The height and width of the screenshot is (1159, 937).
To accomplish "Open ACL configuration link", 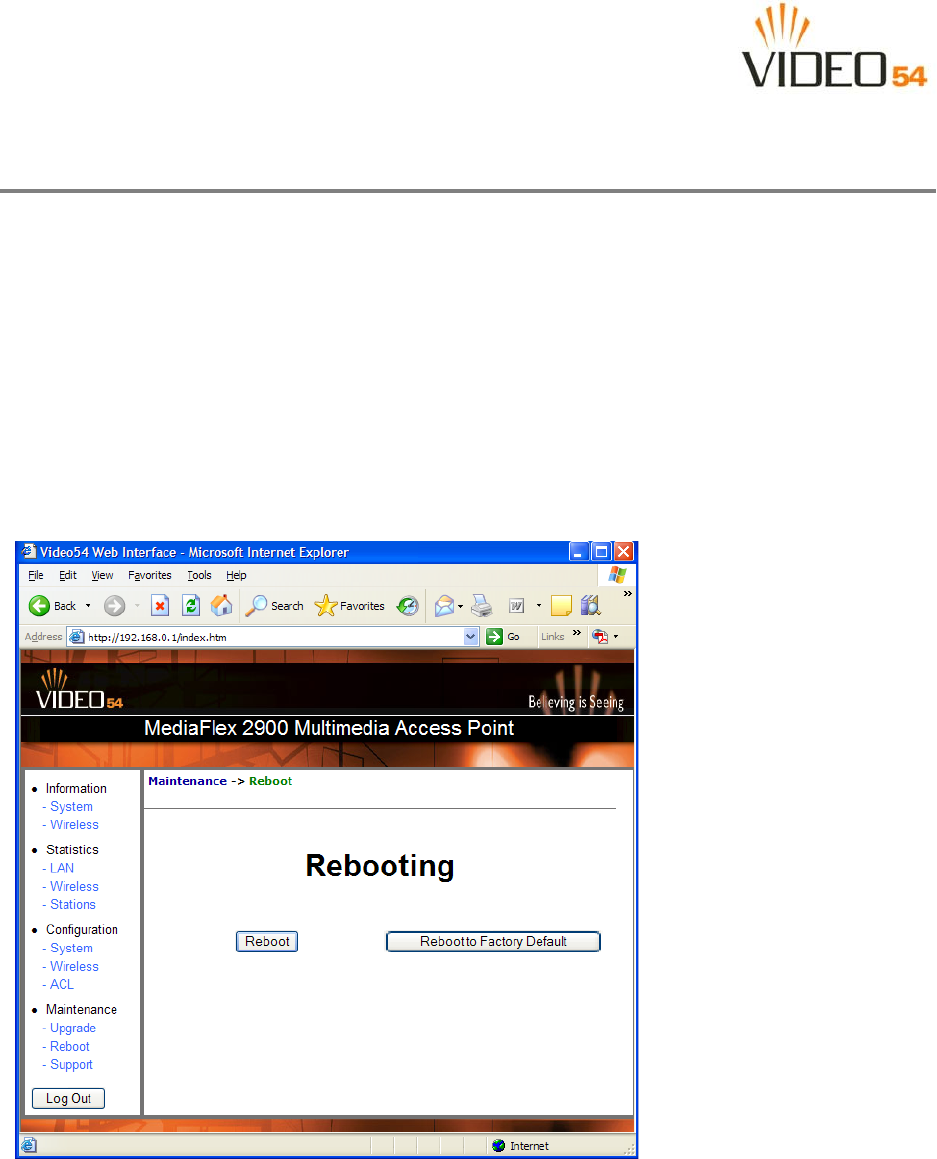I will (x=61, y=985).
